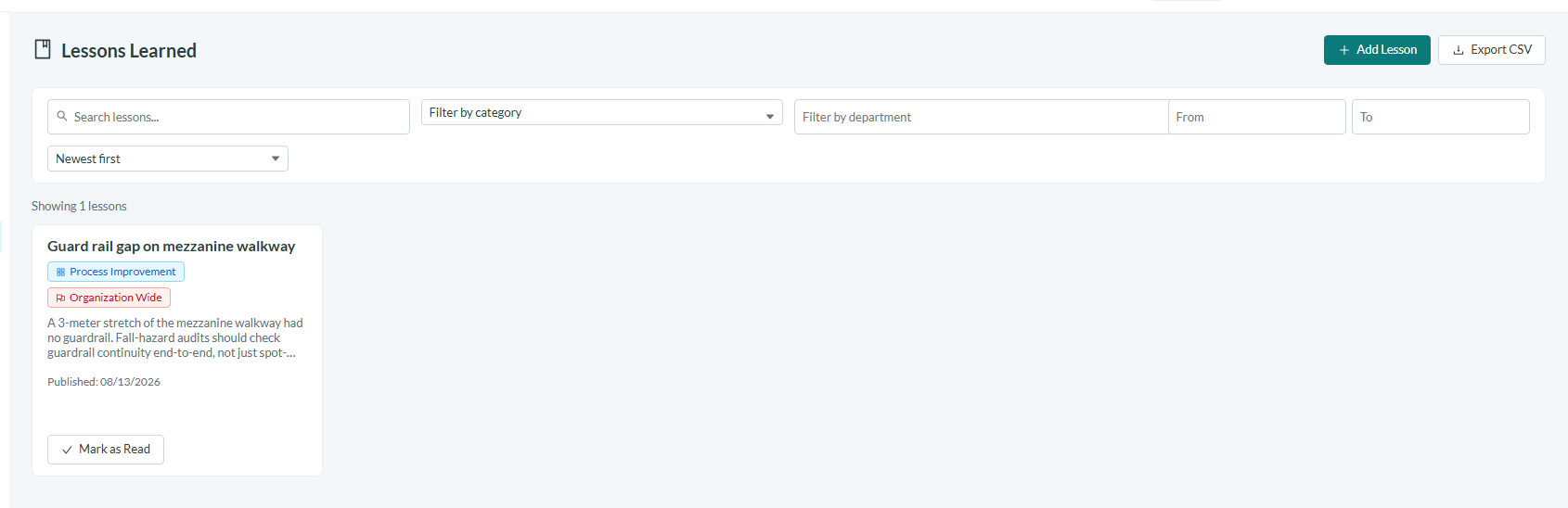Click the To date field
The image size is (1568, 508).
1441,117
